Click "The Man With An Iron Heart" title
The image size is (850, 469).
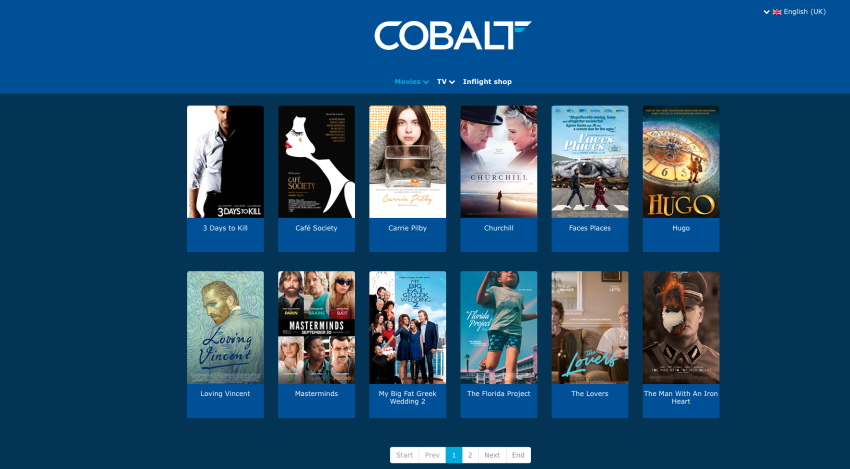681,398
